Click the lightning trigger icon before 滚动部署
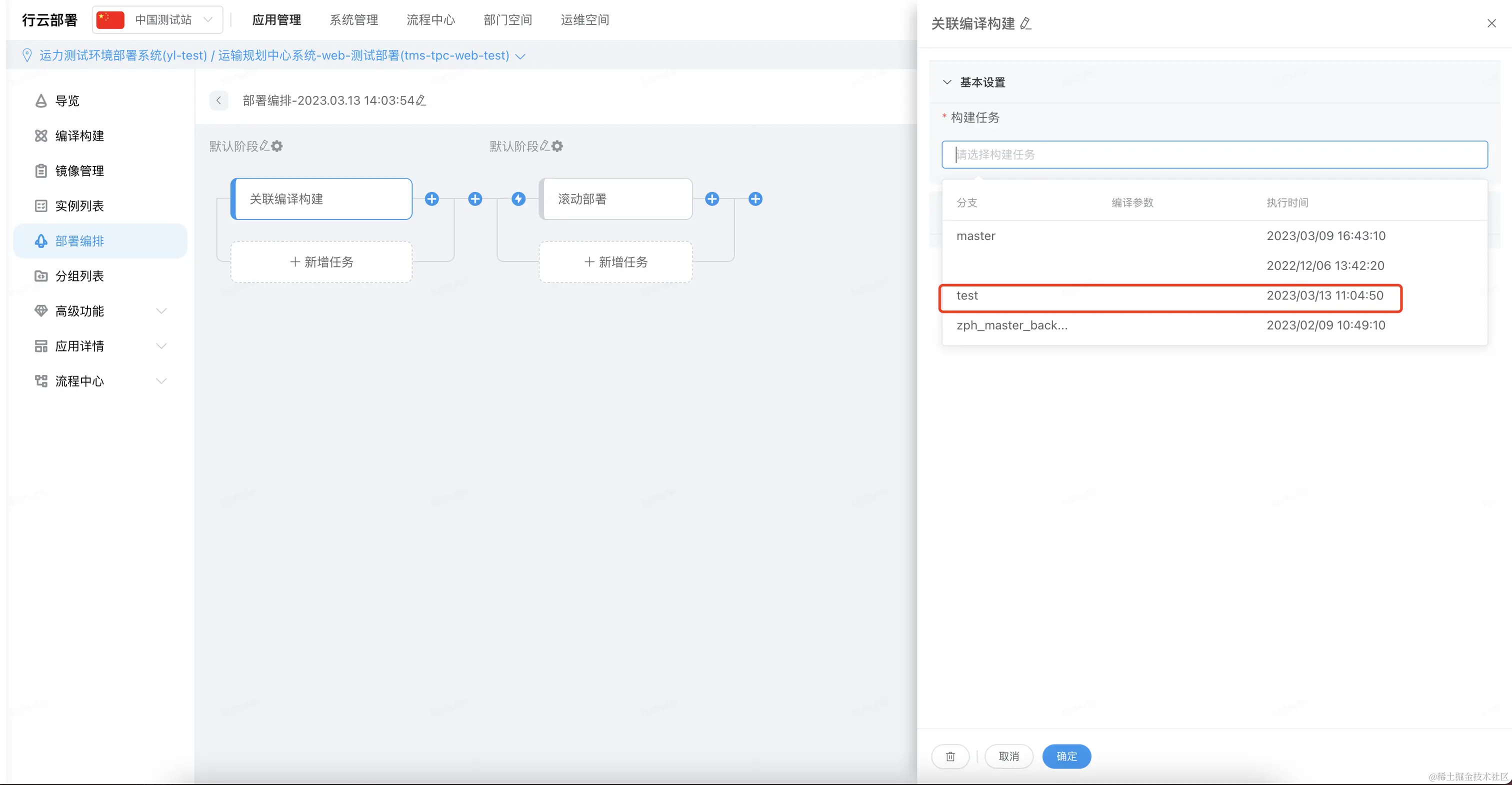The width and height of the screenshot is (1512, 785). 518,199
